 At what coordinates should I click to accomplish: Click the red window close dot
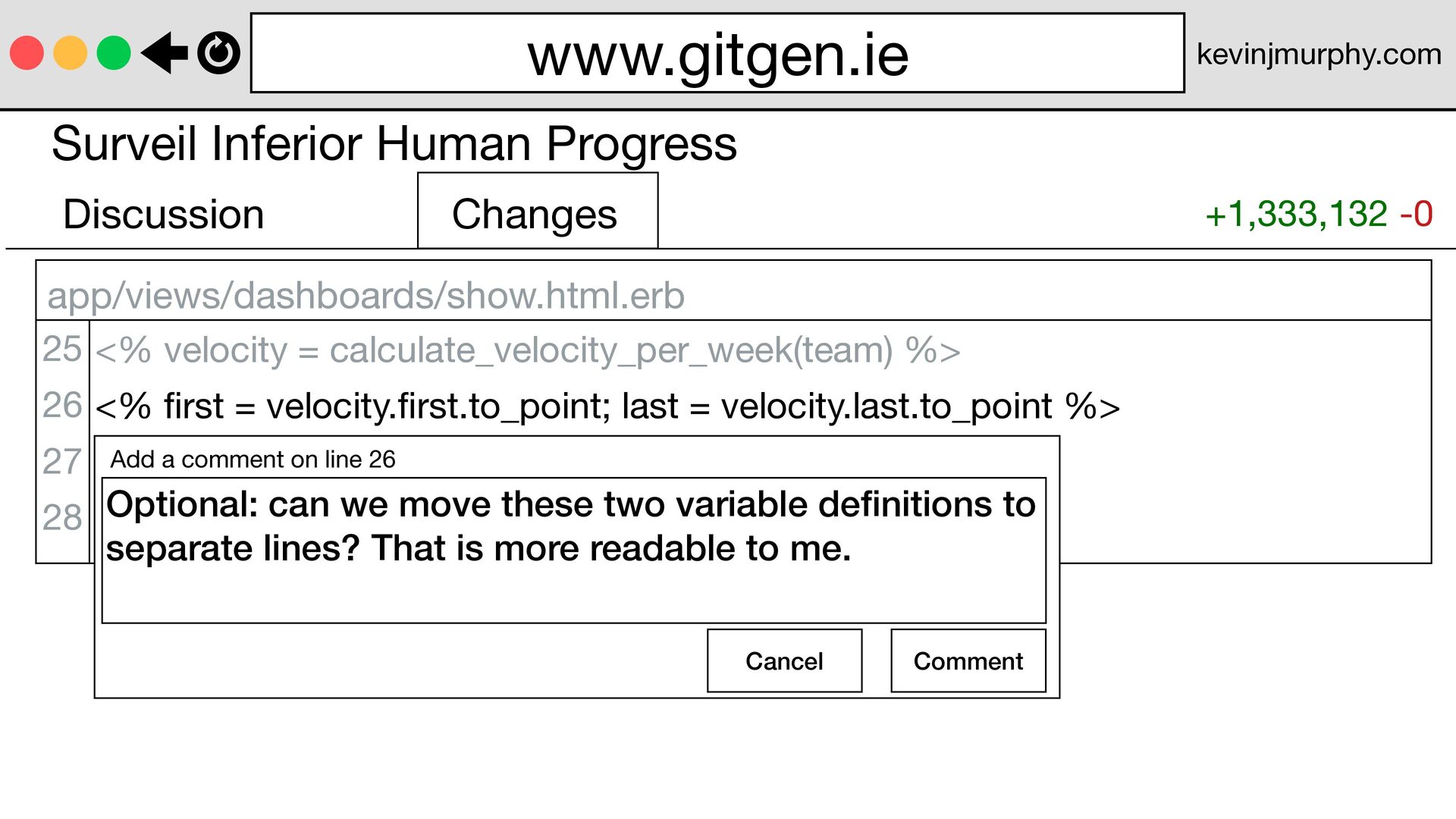(27, 53)
